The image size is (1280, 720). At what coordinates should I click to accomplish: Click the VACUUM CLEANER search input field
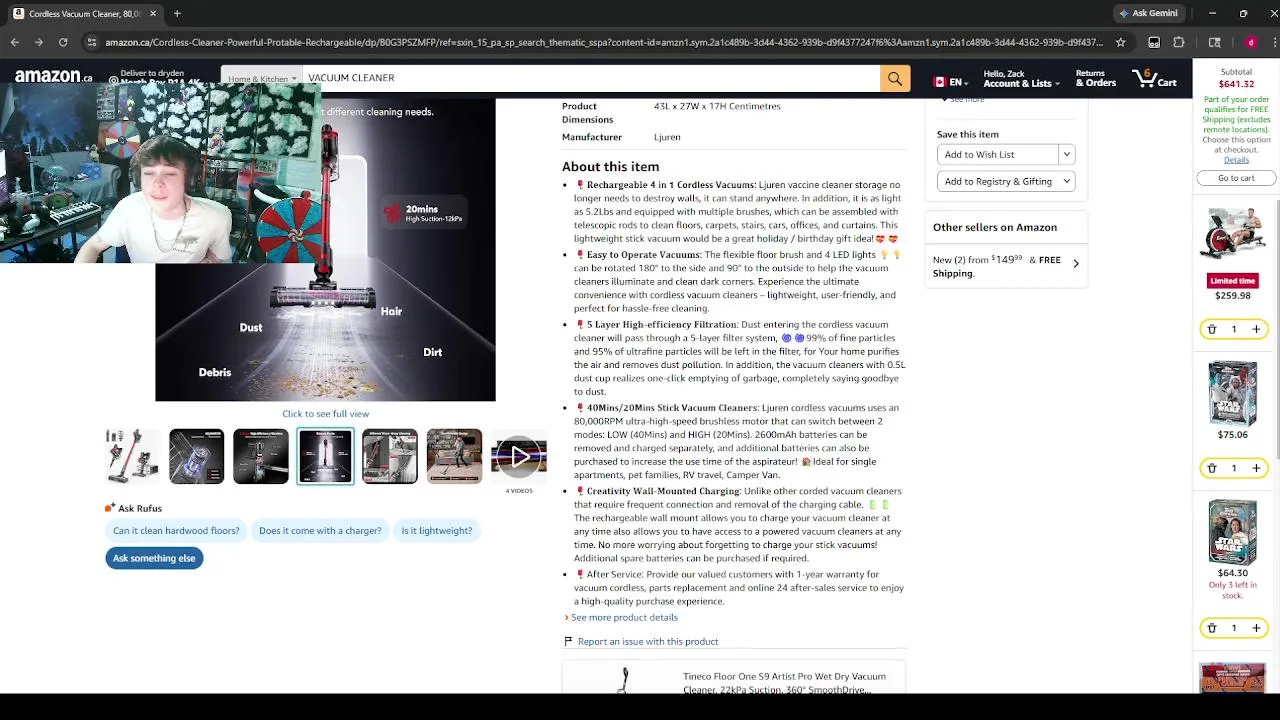[x=590, y=78]
